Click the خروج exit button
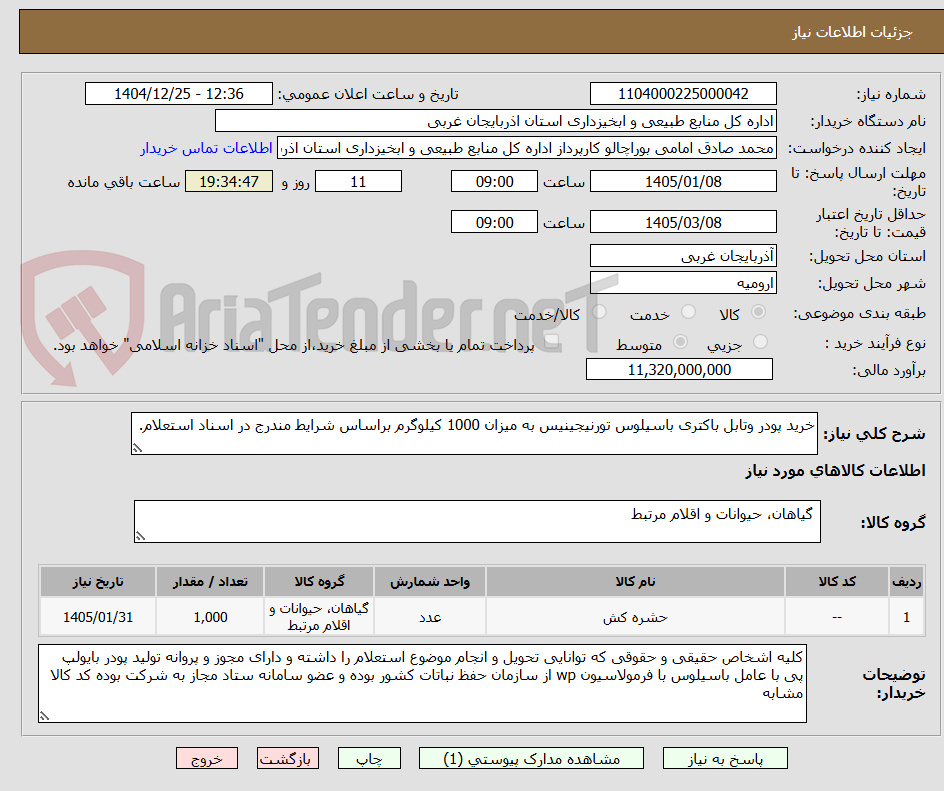944x791 pixels. (x=206, y=758)
